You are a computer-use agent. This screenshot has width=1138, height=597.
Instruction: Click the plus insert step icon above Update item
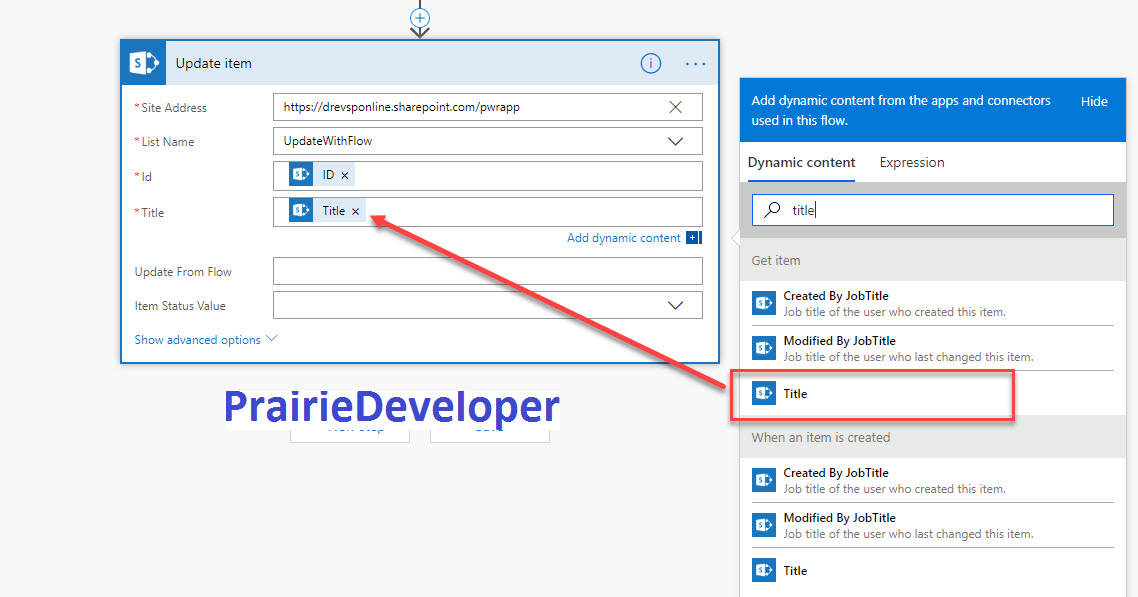(419, 17)
